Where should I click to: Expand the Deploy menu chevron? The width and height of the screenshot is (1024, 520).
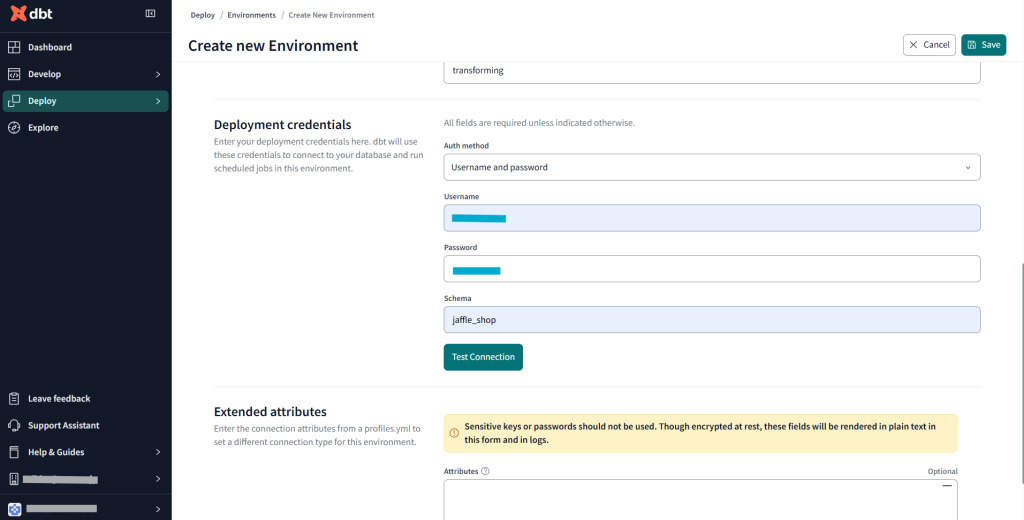click(158, 101)
